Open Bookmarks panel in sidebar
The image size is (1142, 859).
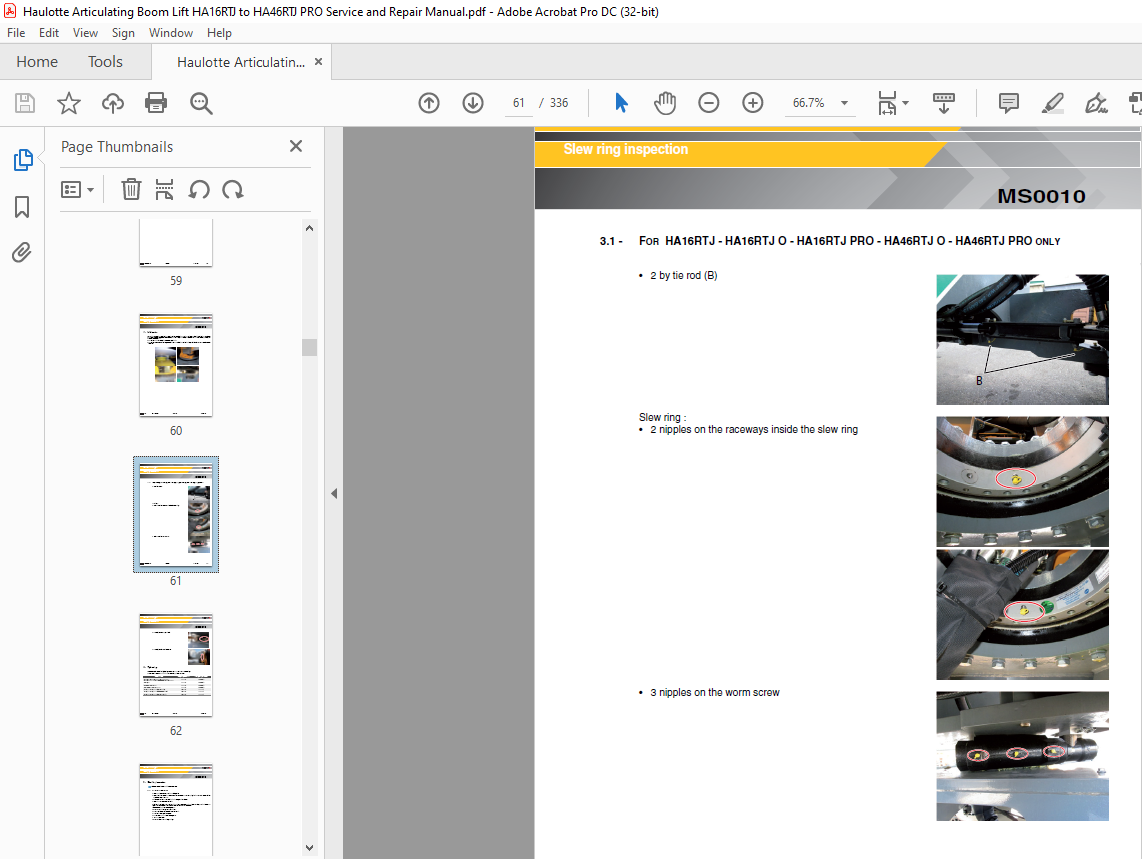point(22,207)
